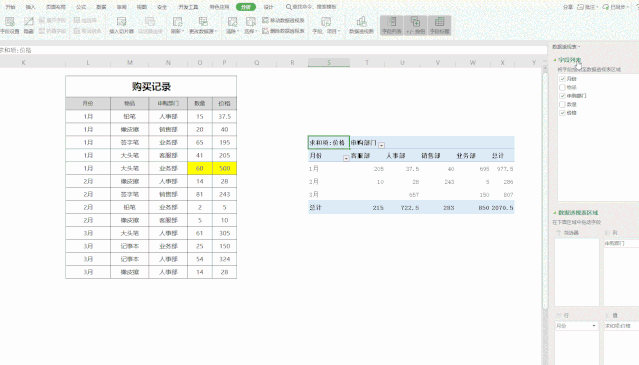Click the 刷新 refresh pivot icon
The image size is (639, 365).
coord(177,22)
